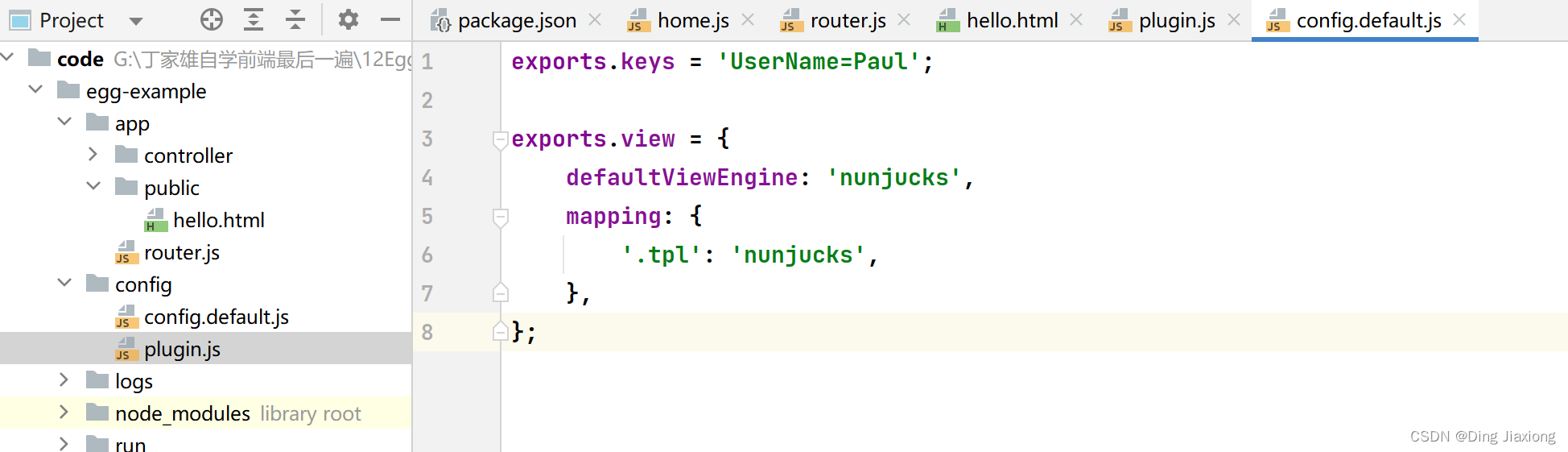Fold the mapping block at line 5
This screenshot has height=452, width=1568.
[501, 217]
